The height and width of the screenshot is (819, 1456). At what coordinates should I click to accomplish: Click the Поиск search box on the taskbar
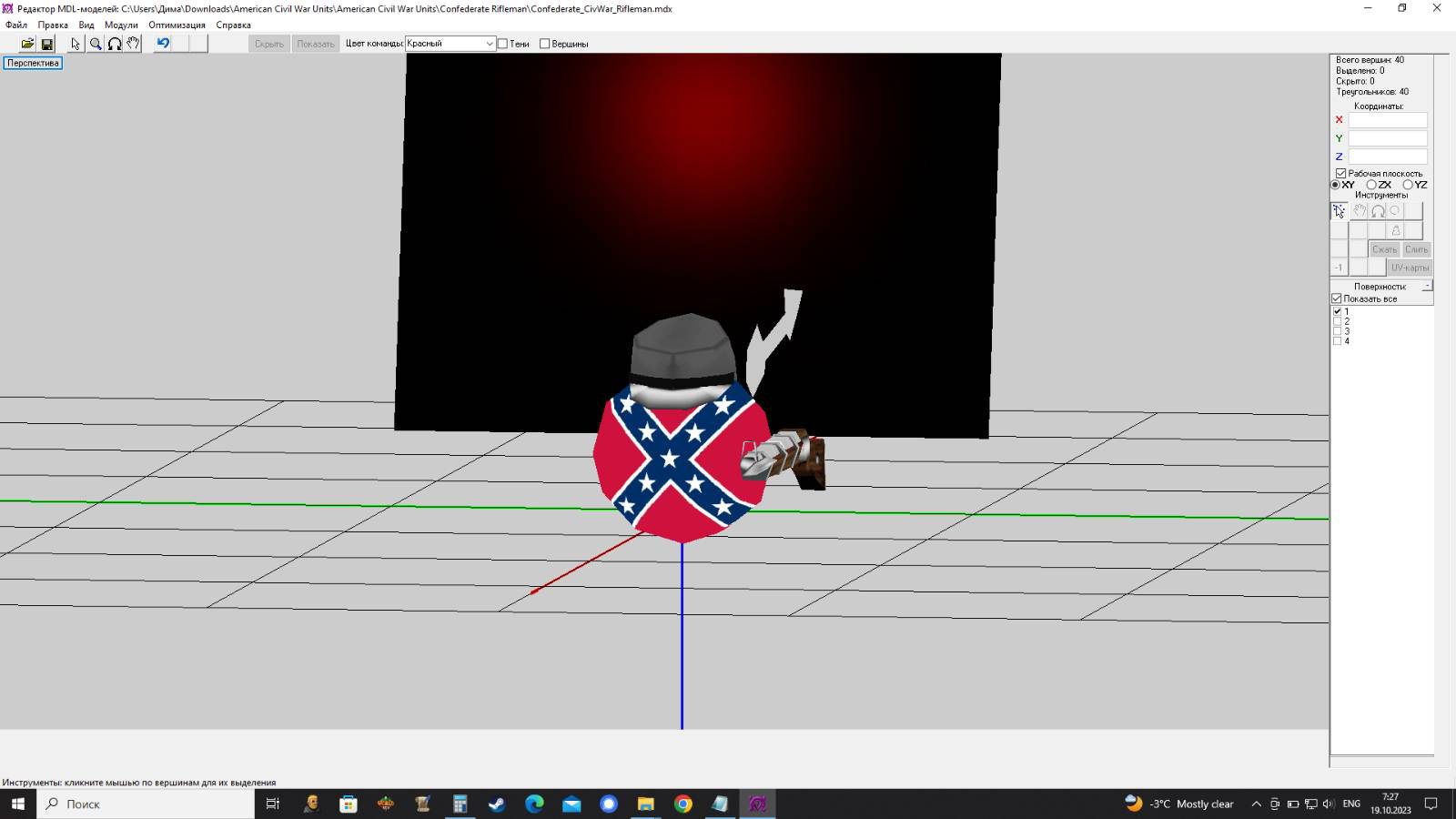click(x=146, y=804)
